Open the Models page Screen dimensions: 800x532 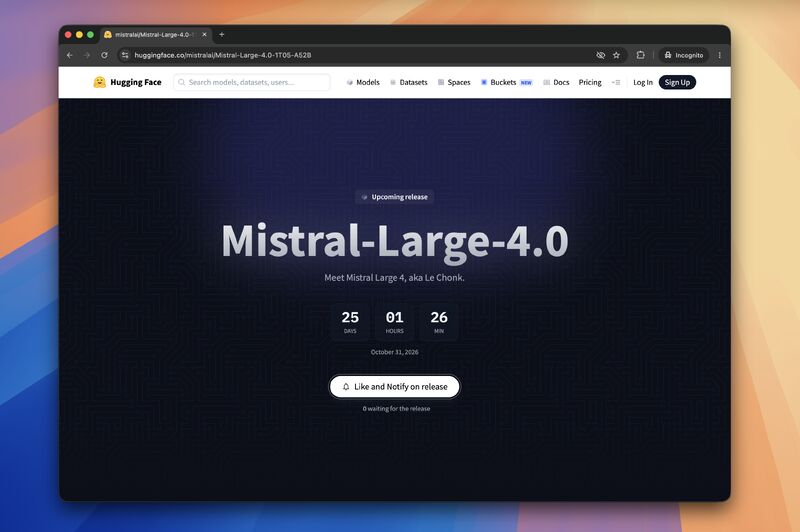tap(363, 82)
